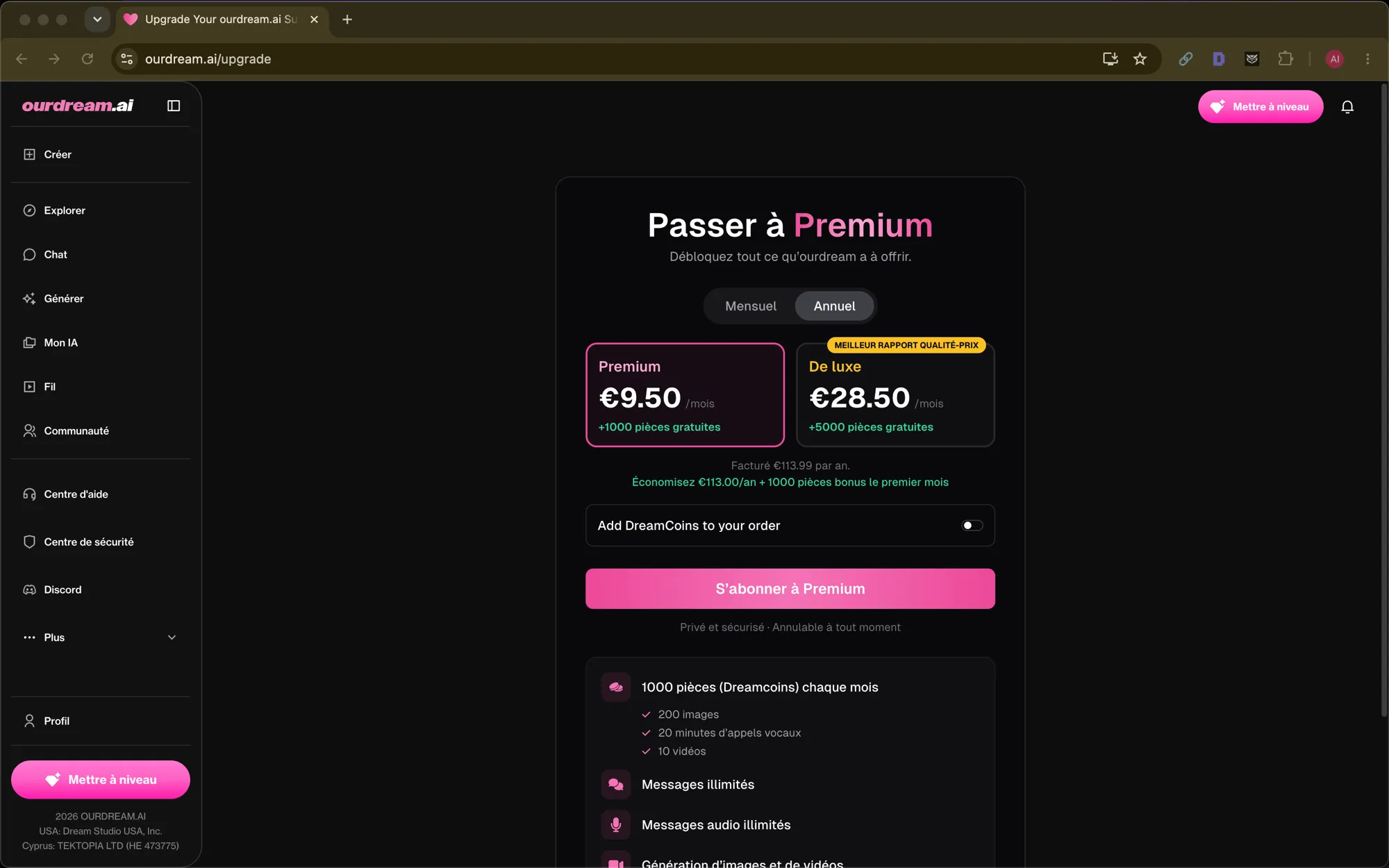Open notifications bell icon
Screen dimensions: 1389x868
coord(1347,107)
